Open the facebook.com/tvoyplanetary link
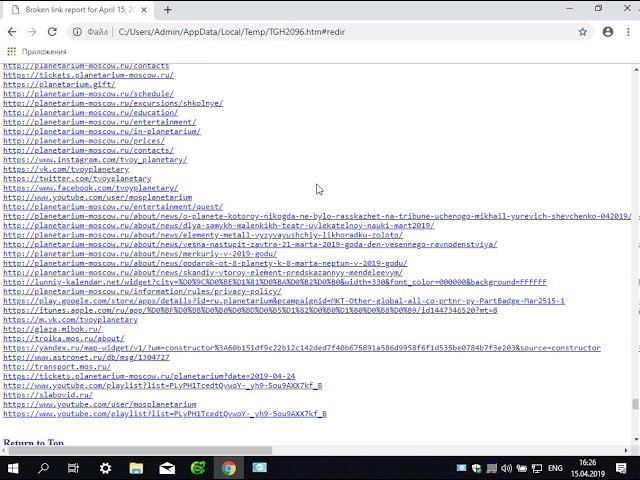This screenshot has height=480, width=640. pyautogui.click(x=91, y=188)
